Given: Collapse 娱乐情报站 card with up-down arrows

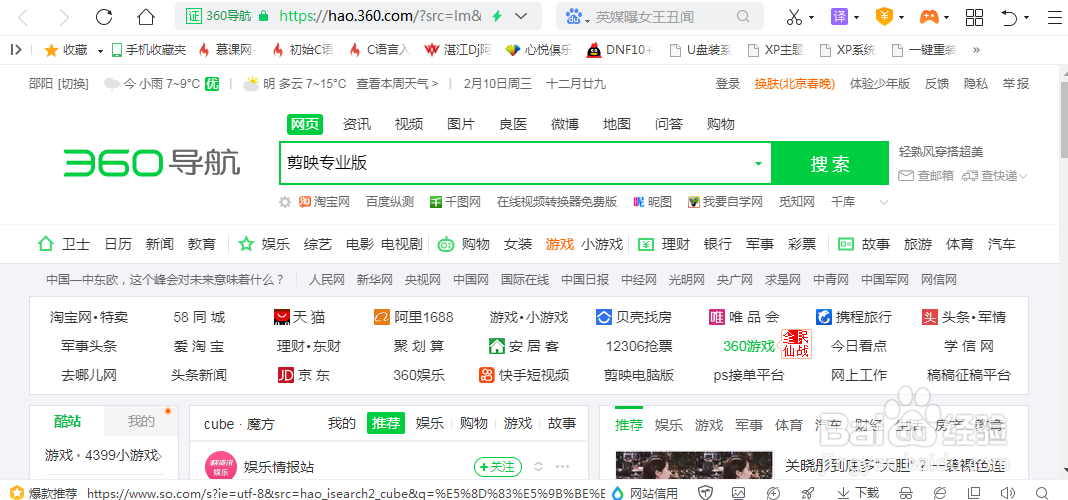Looking at the screenshot, I should pos(538,467).
